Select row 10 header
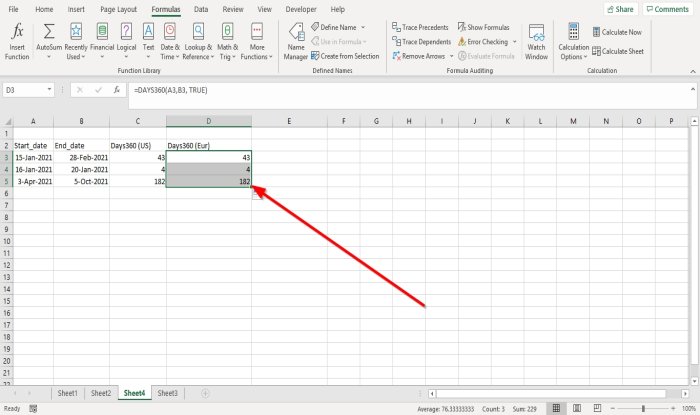This screenshot has height=415, width=700. click(x=7, y=241)
